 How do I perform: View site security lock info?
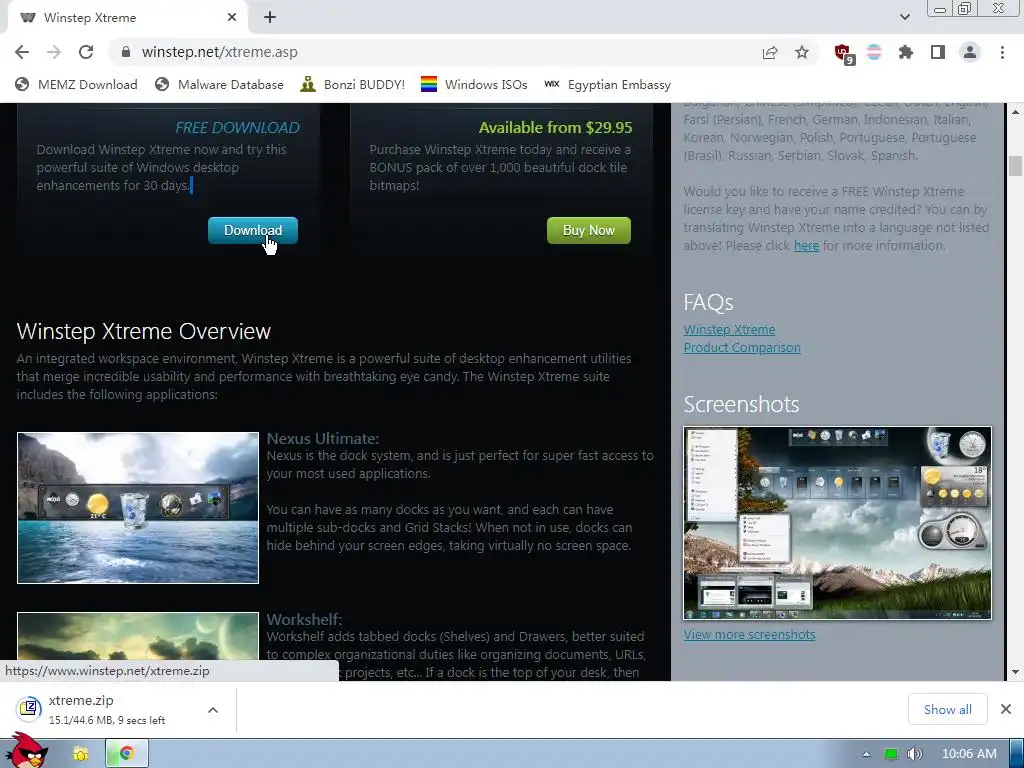126,52
